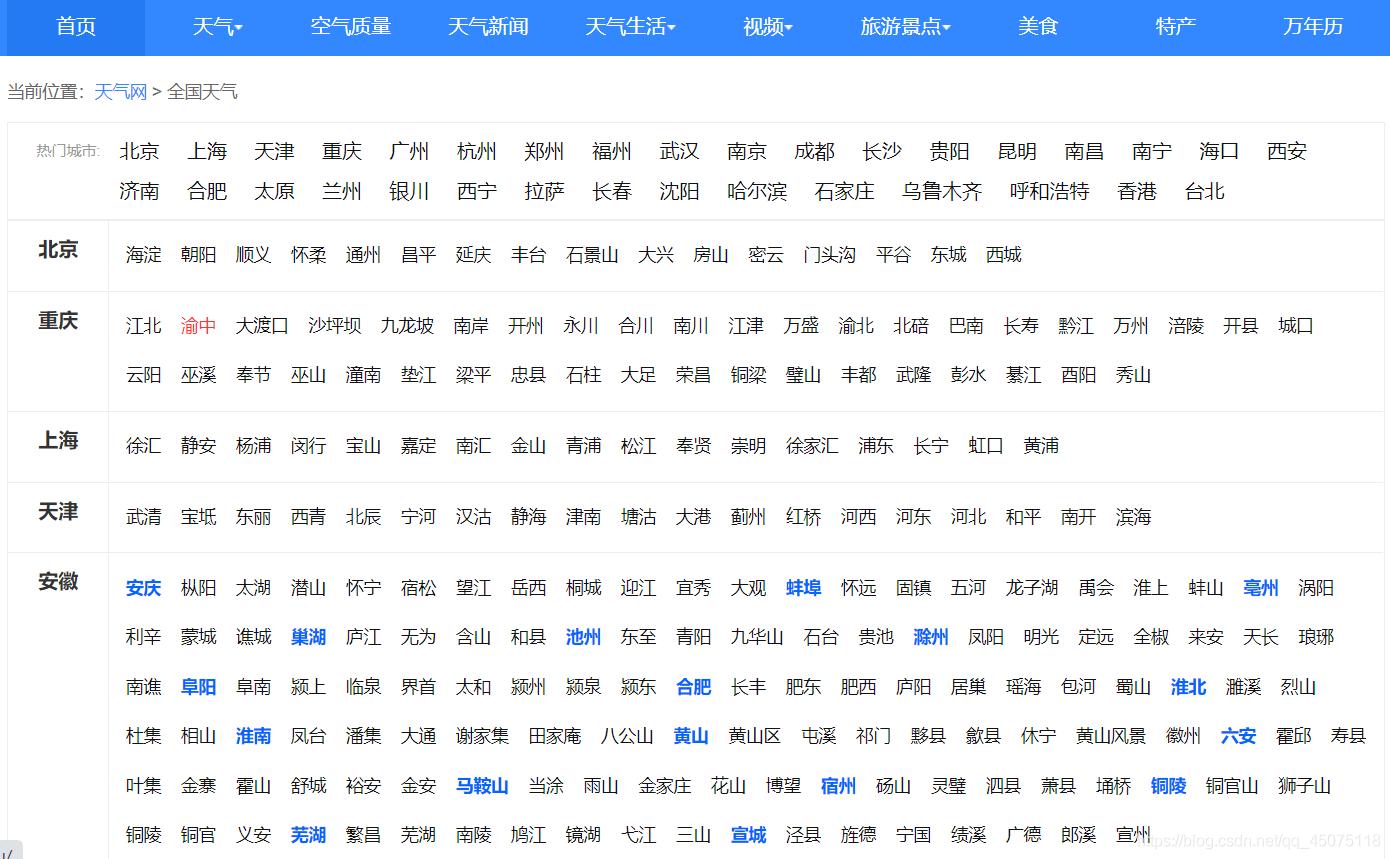The height and width of the screenshot is (859, 1390).
Task: Open the 天气 dropdown menu
Action: click(x=216, y=27)
